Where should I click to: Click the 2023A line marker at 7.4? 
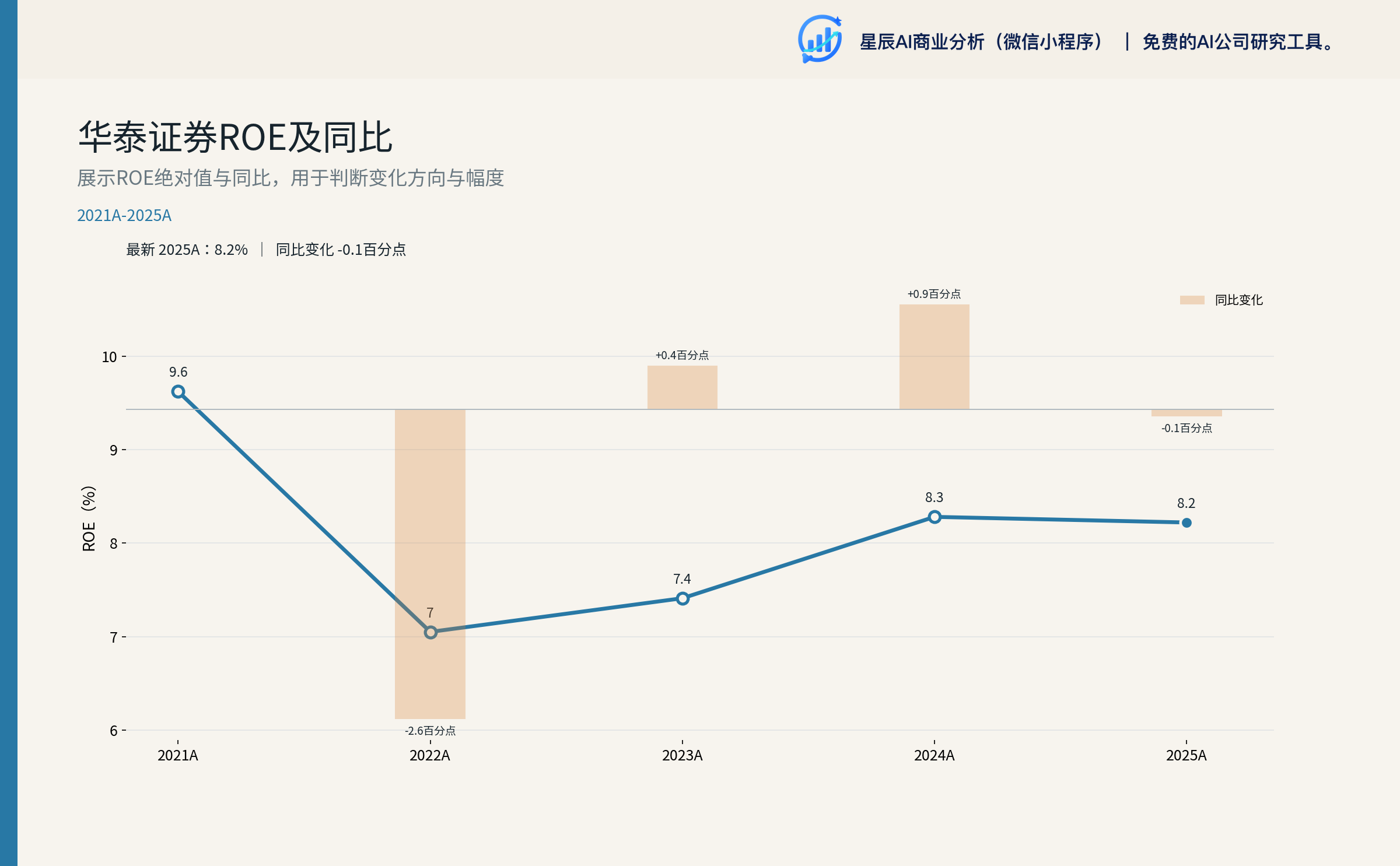[x=682, y=598]
